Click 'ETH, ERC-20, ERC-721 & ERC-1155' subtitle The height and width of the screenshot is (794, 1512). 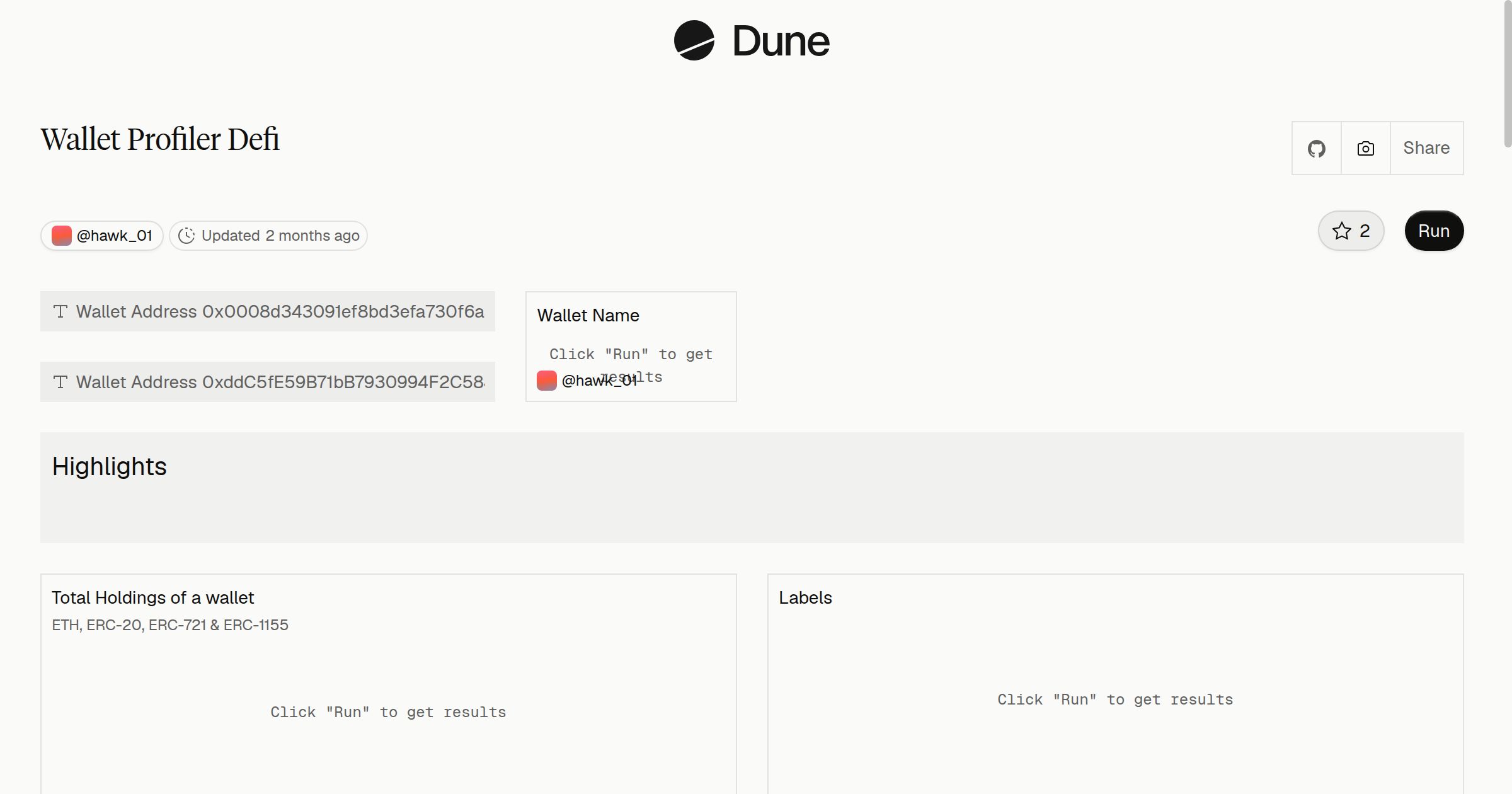click(170, 625)
